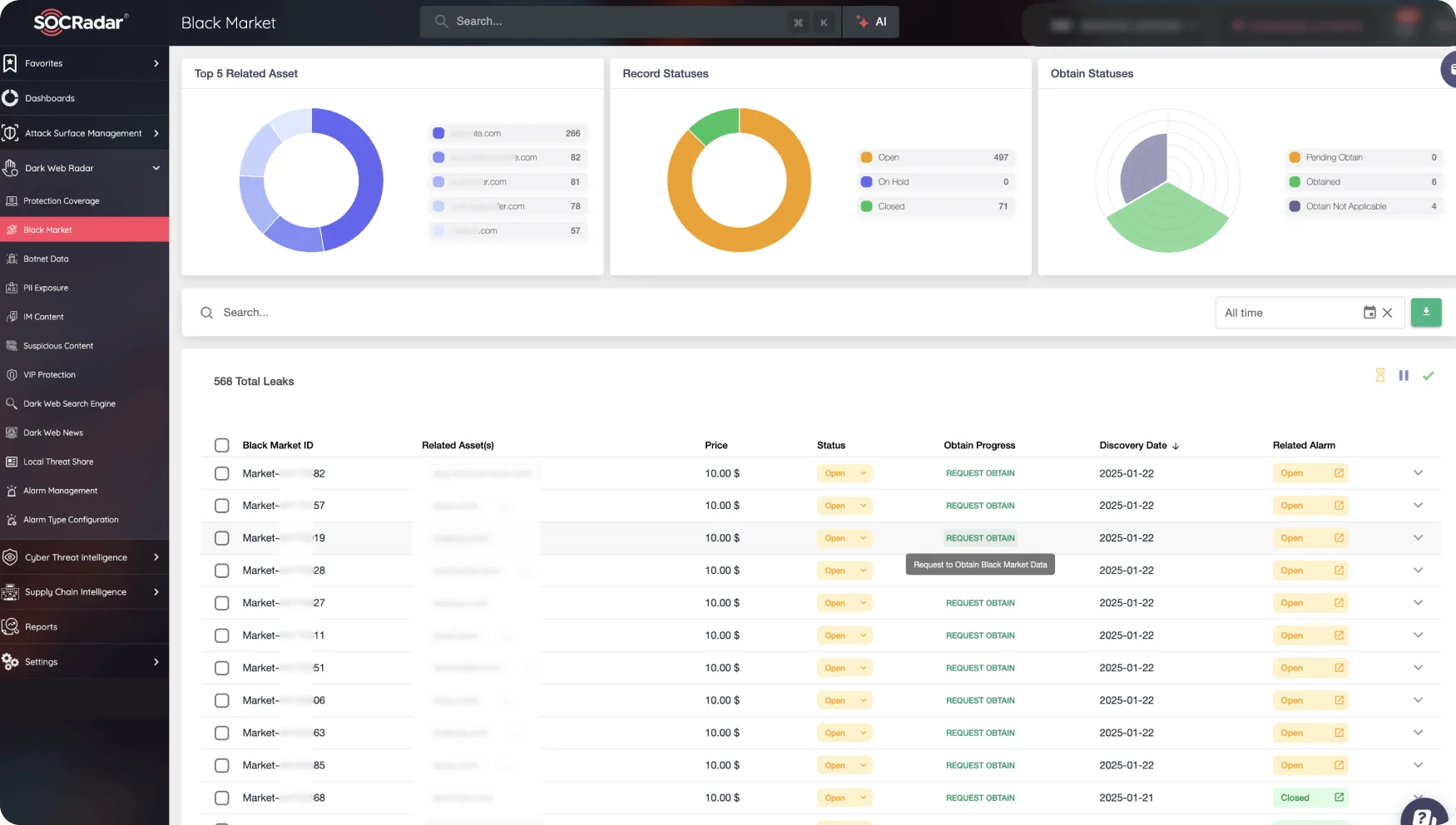Click the hourglass pending filter icon

[x=1380, y=376]
